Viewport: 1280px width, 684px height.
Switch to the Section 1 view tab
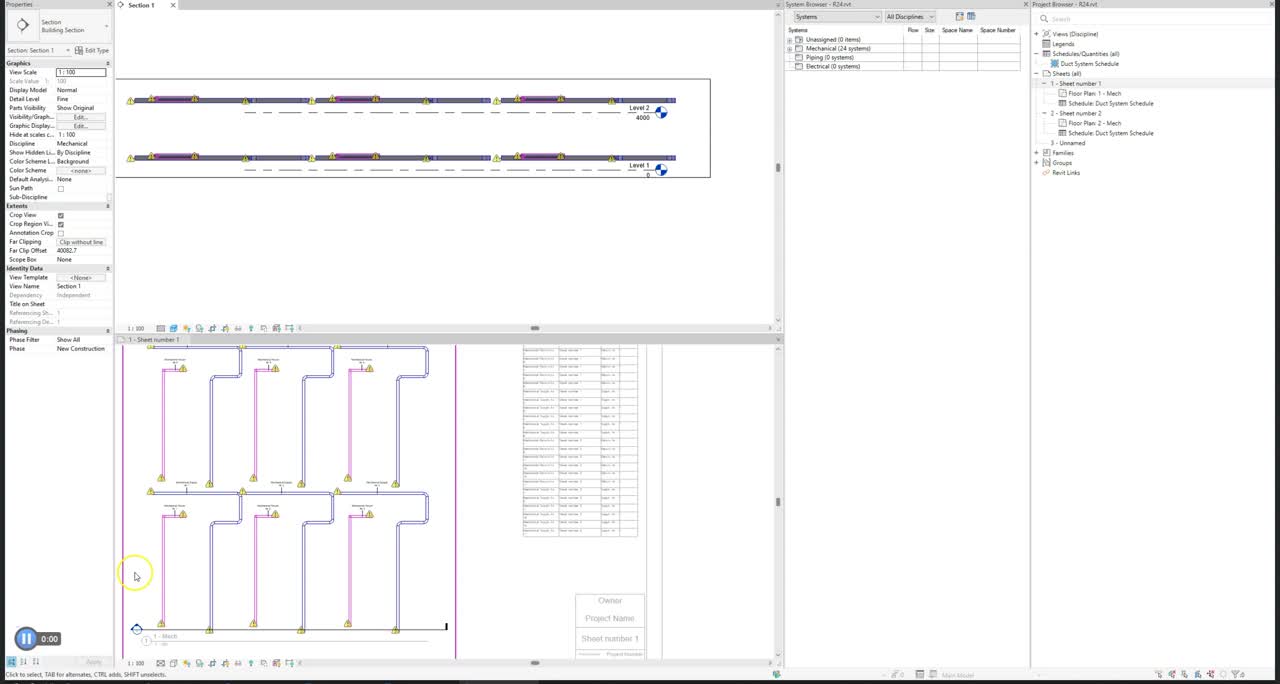click(x=141, y=5)
